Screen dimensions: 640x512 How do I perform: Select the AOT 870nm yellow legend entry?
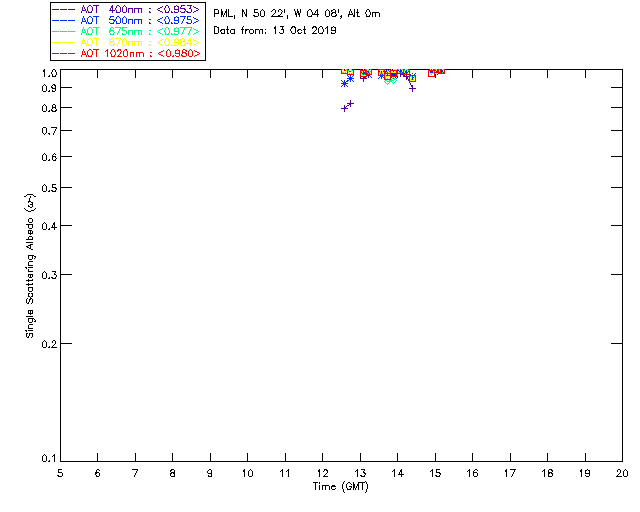point(126,42)
